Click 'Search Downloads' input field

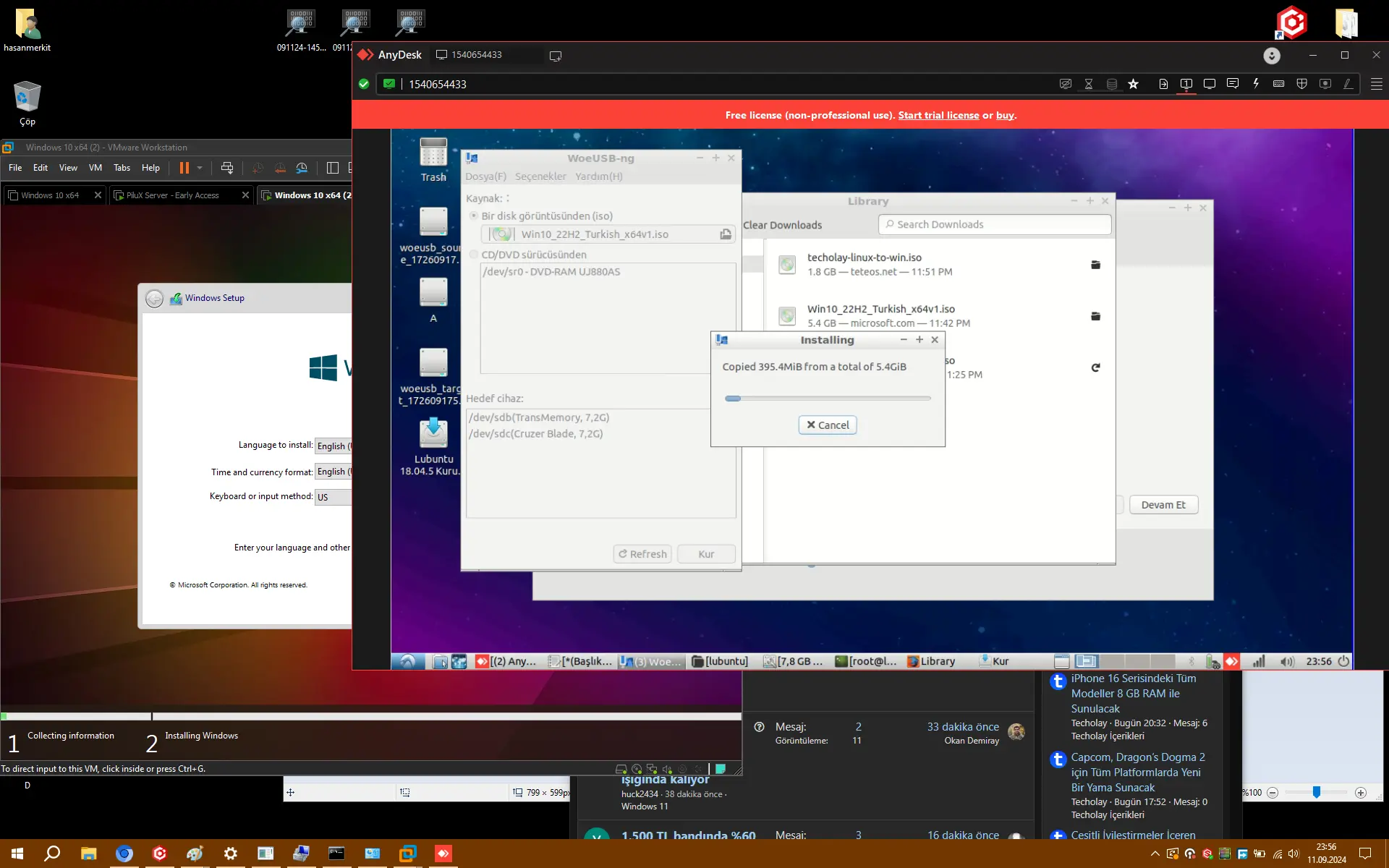tap(995, 225)
